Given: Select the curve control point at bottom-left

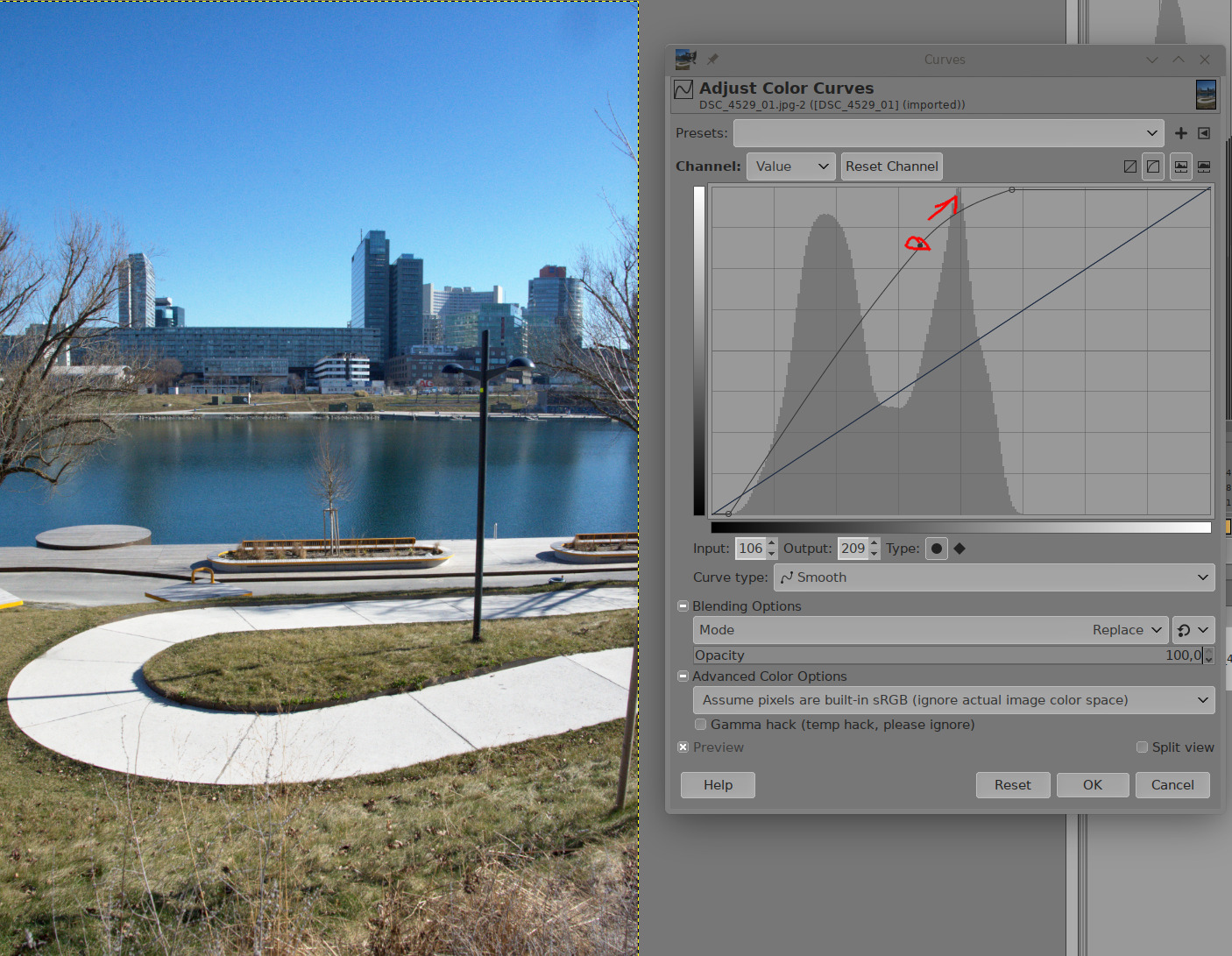Looking at the screenshot, I should pyautogui.click(x=728, y=513).
